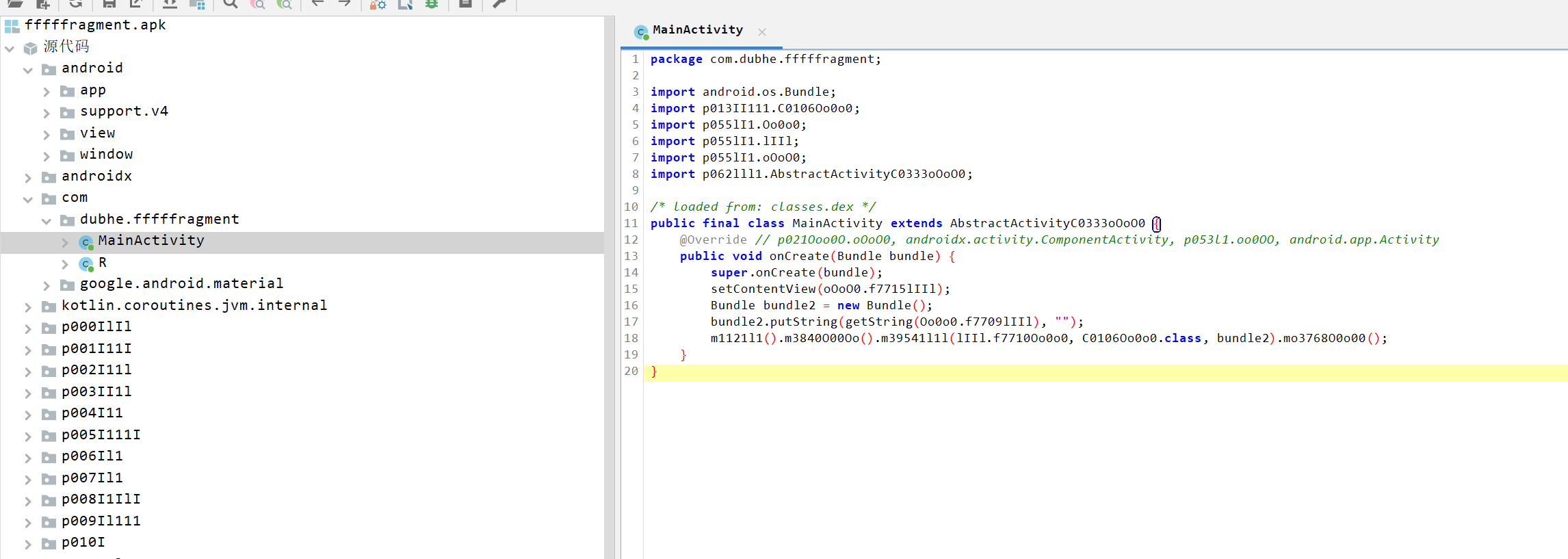Select google.android.material package in tree
This screenshot has width=1568, height=559.
181,284
